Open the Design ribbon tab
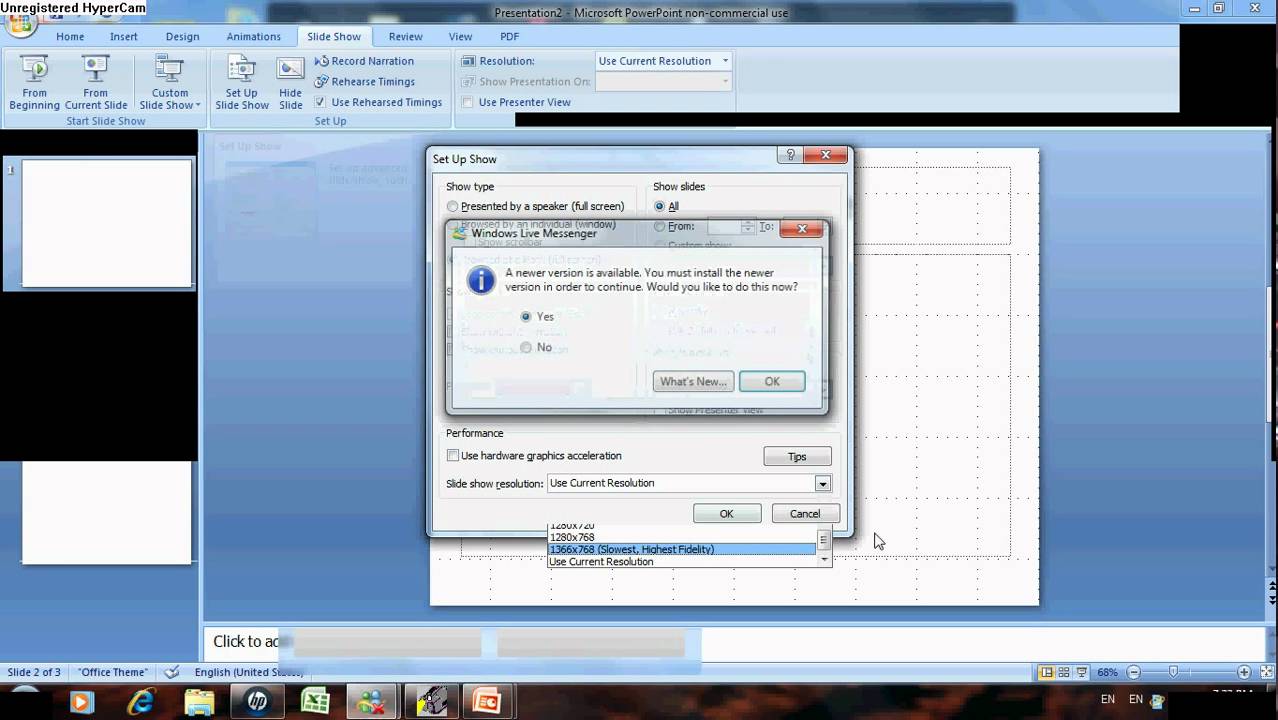This screenshot has height=720, width=1278. [182, 36]
